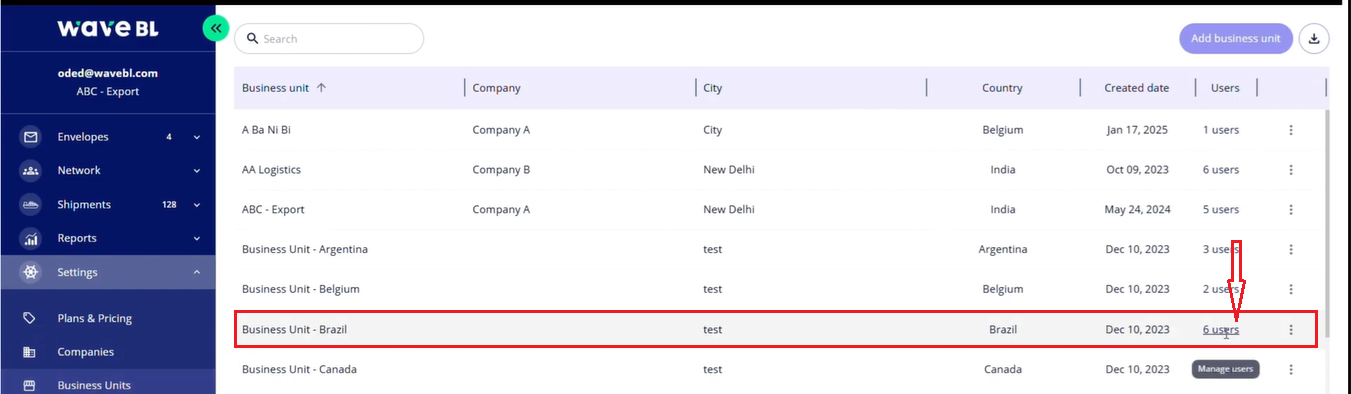Collapse the Settings menu chevron
Viewport: 1351px width, 394px height.
197,272
